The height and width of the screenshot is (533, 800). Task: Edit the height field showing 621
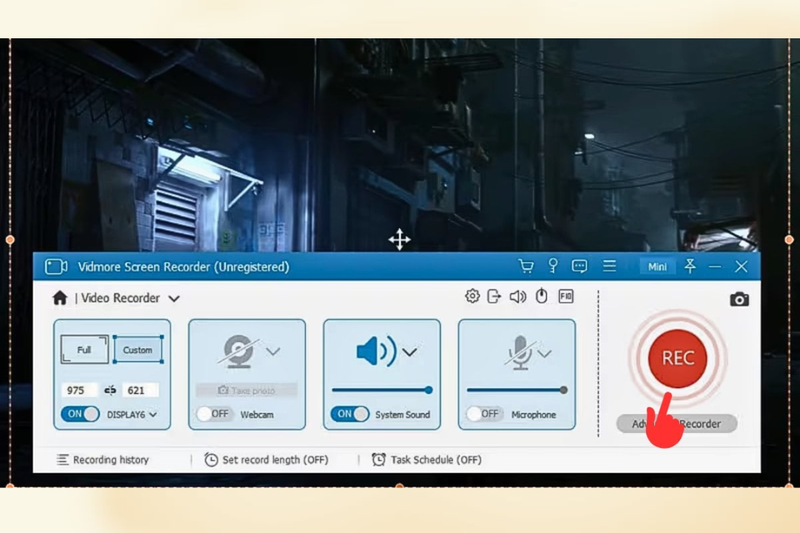pos(140,390)
